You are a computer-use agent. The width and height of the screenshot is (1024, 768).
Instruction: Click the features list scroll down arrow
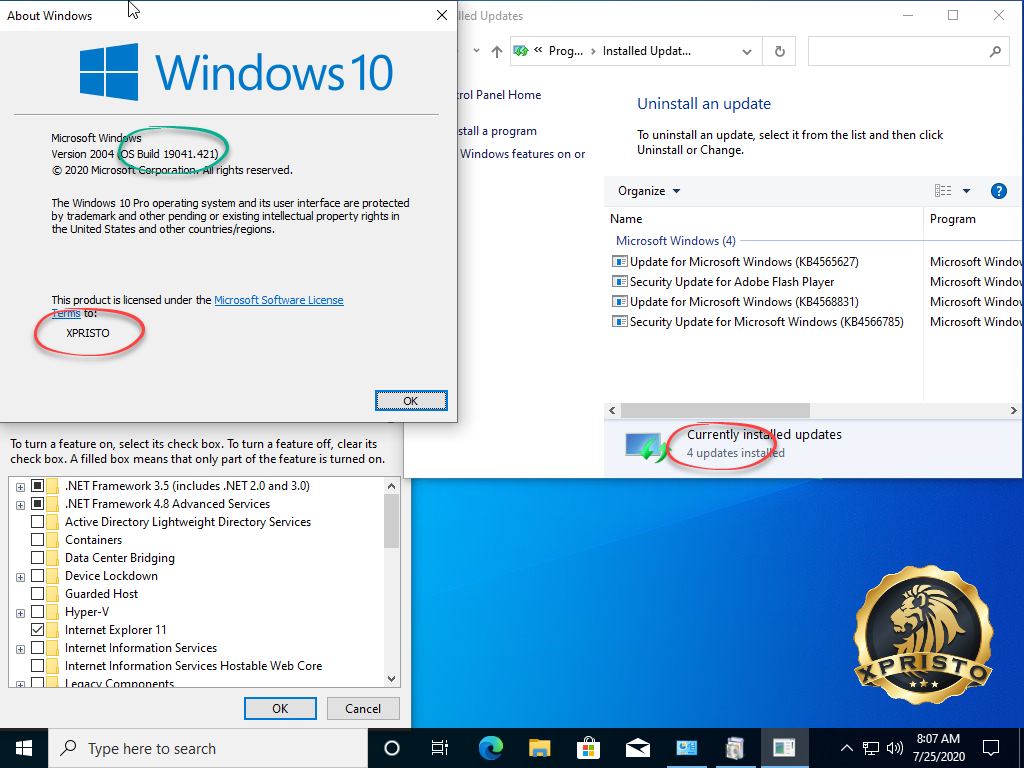(x=391, y=679)
